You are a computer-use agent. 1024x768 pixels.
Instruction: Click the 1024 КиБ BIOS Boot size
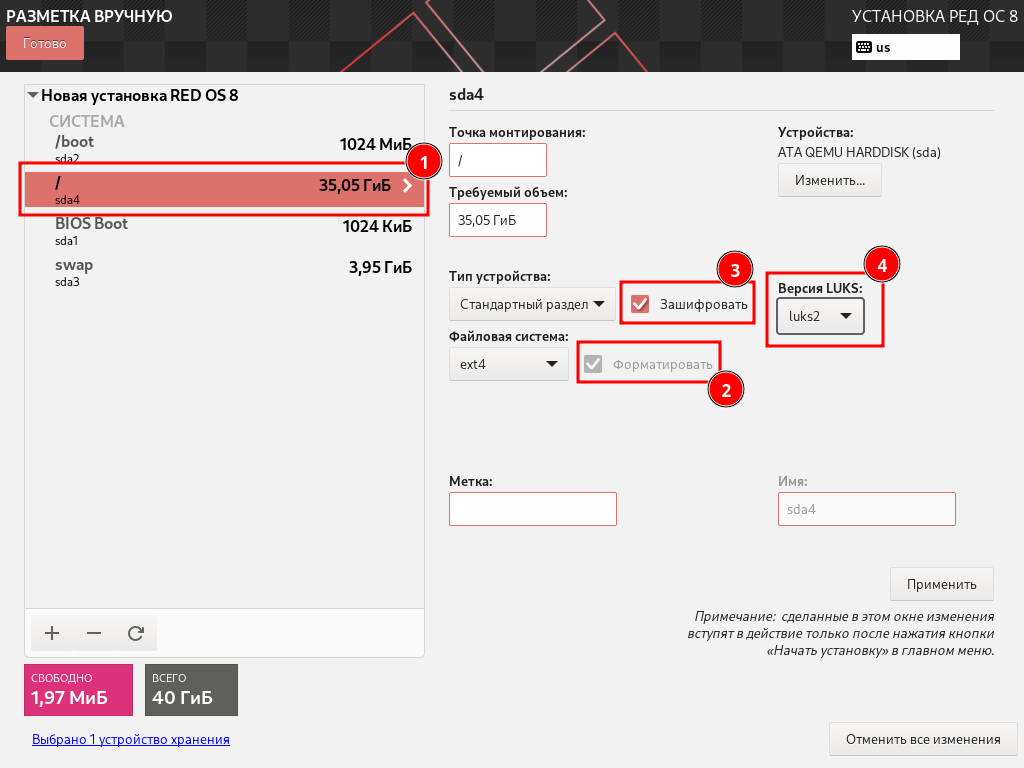coord(377,227)
